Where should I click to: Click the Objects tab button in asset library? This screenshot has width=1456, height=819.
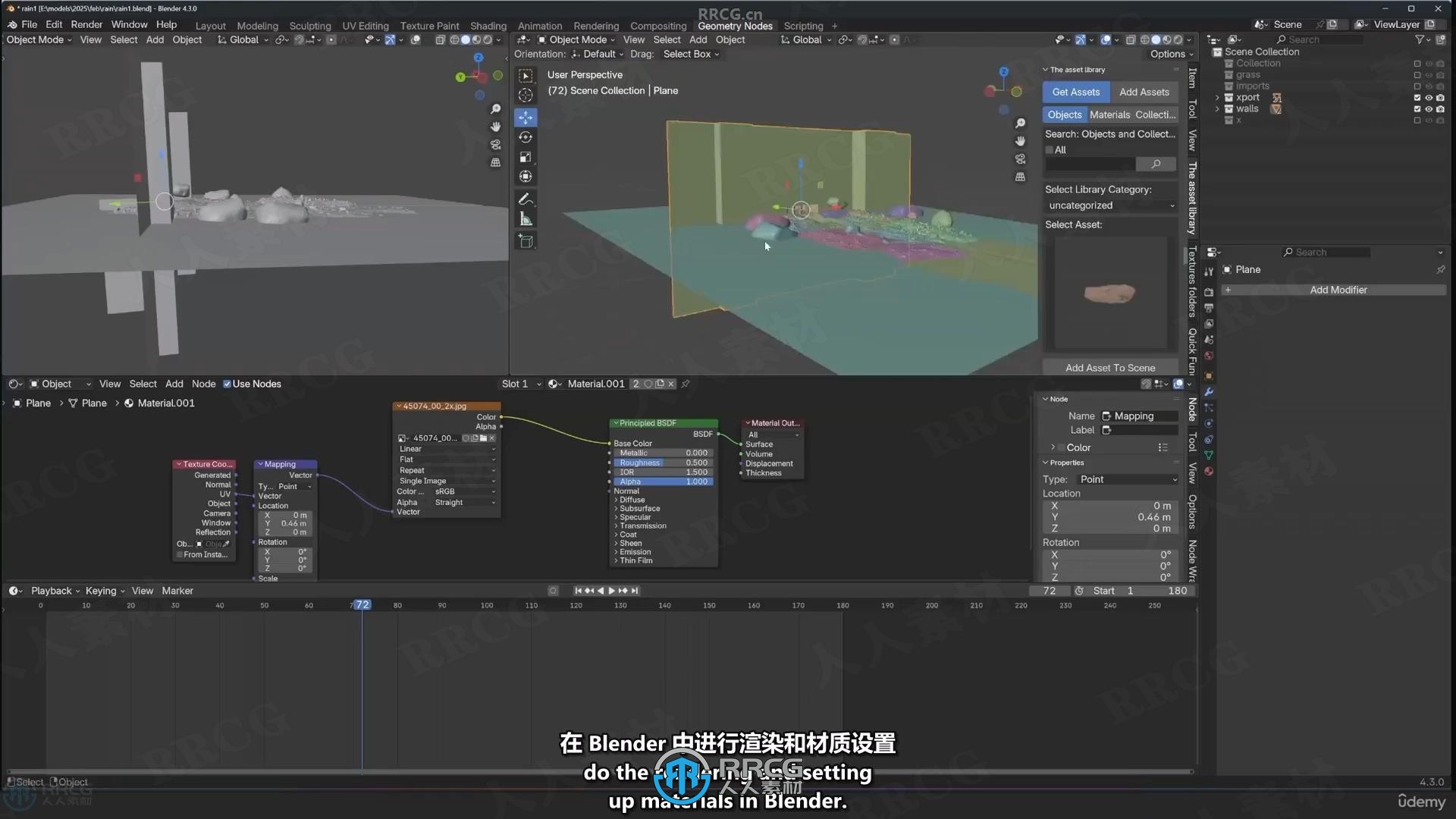1065,115
